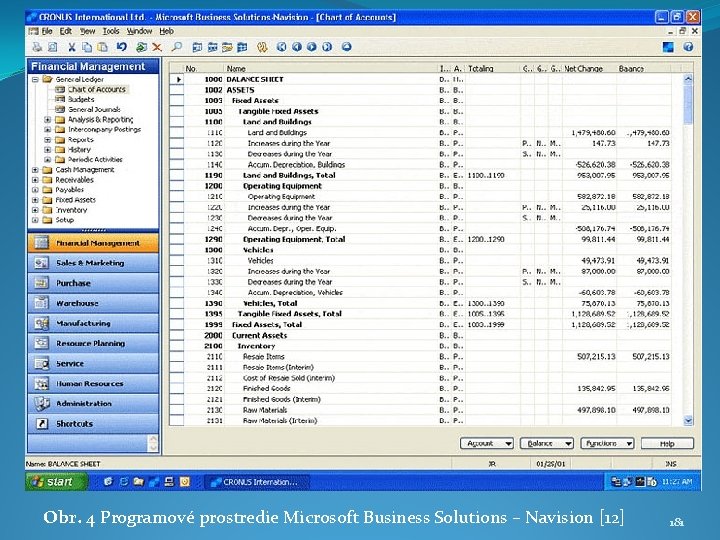
Task: Click the Totaling column header
Action: click(x=493, y=68)
